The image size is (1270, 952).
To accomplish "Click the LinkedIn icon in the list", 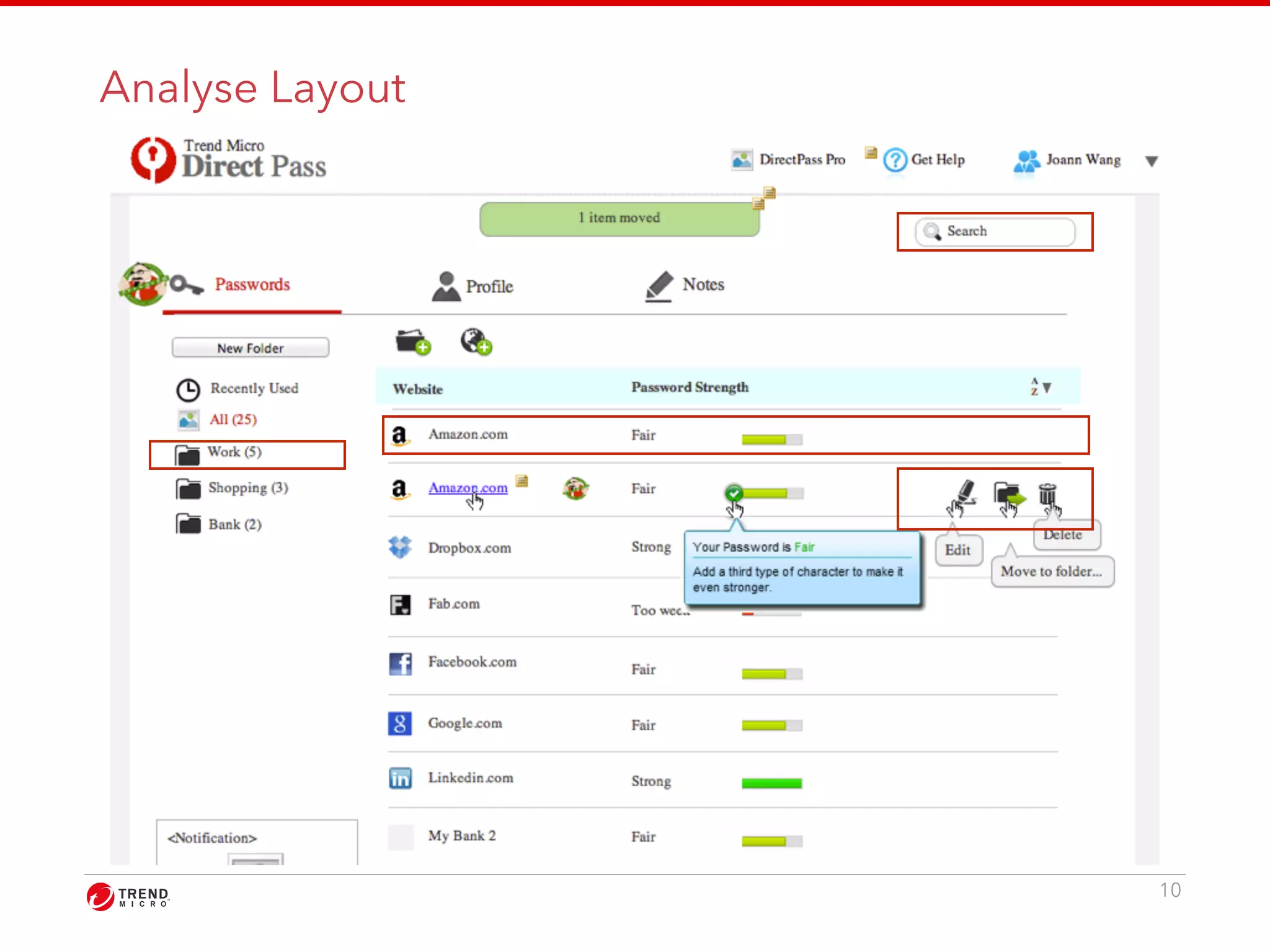I will 400,778.
